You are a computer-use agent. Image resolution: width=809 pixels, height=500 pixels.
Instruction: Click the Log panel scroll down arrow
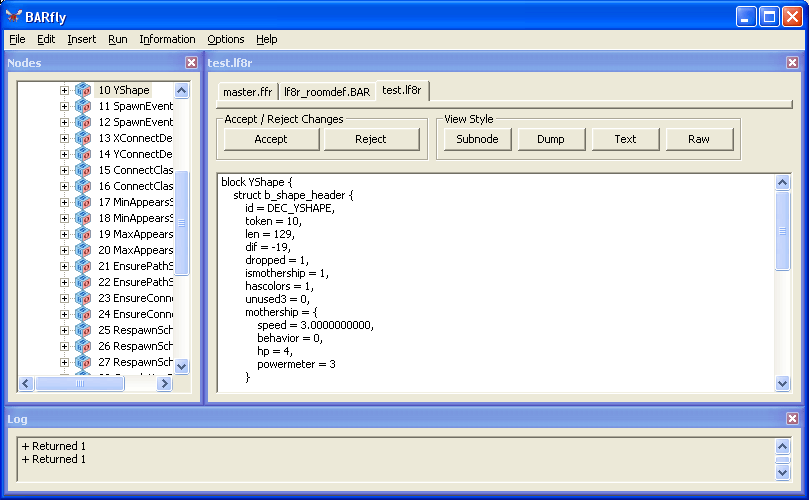click(783, 472)
